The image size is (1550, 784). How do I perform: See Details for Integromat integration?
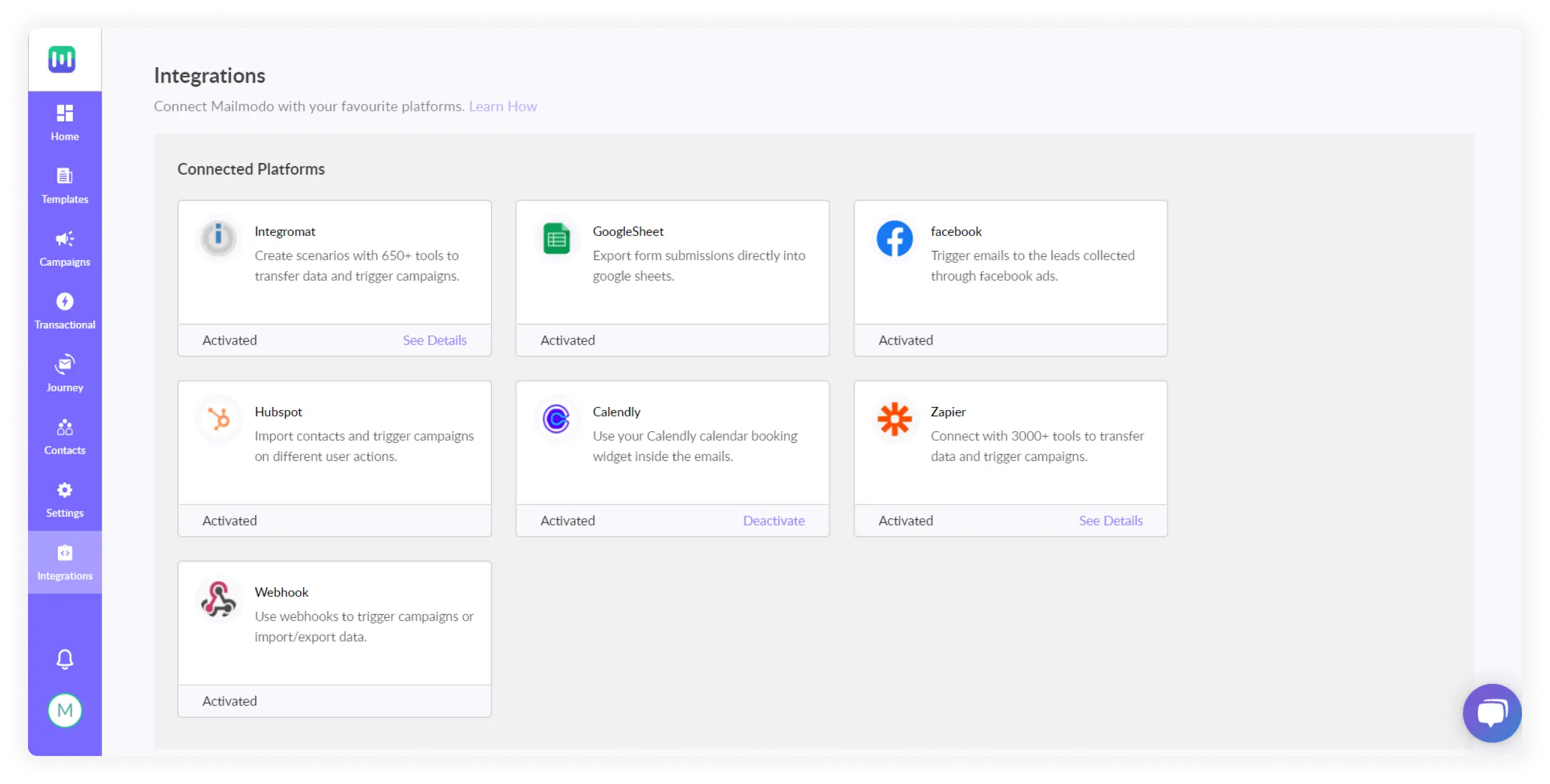(x=434, y=340)
